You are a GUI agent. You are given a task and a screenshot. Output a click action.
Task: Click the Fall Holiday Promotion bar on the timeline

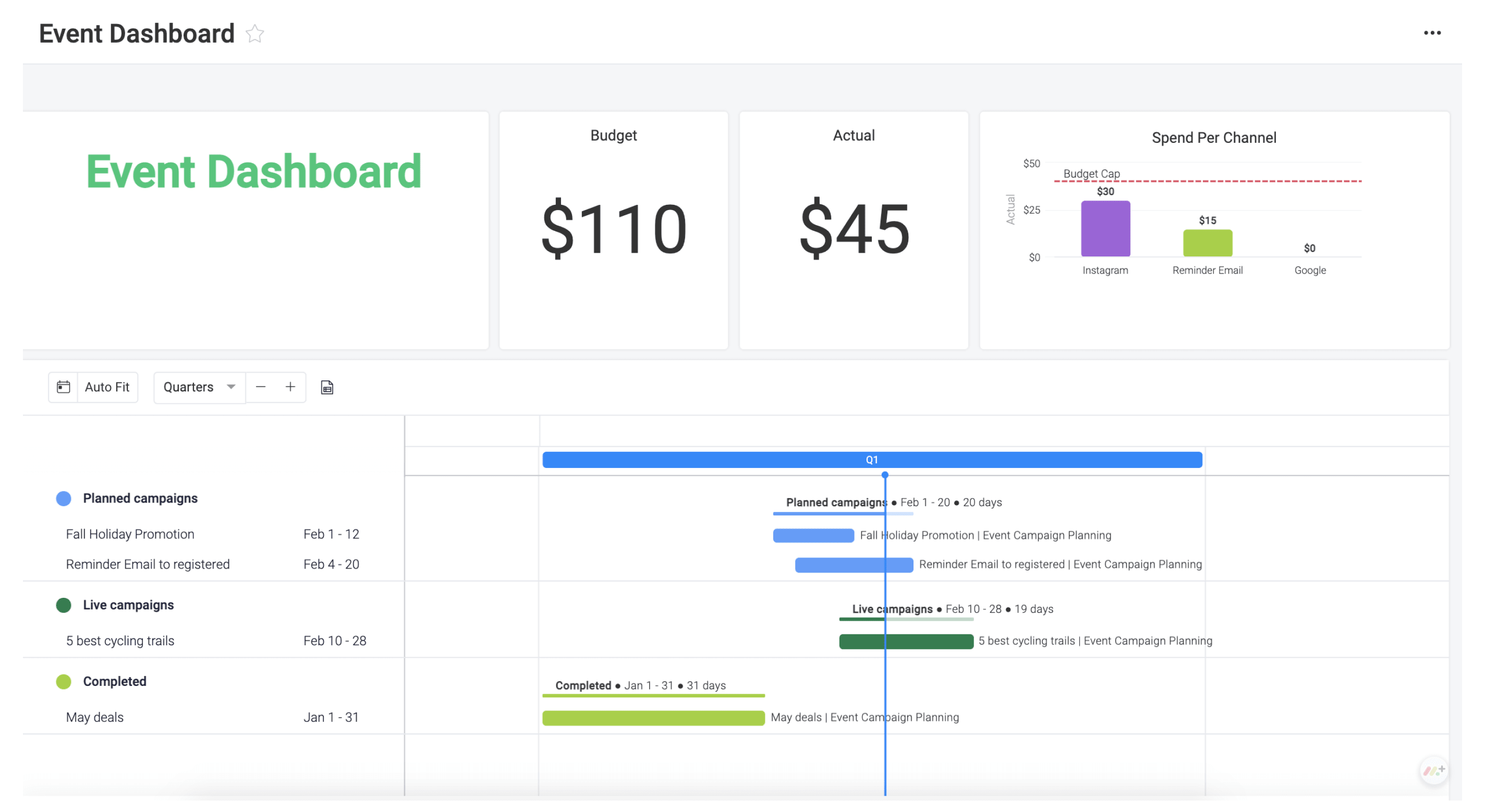point(813,535)
